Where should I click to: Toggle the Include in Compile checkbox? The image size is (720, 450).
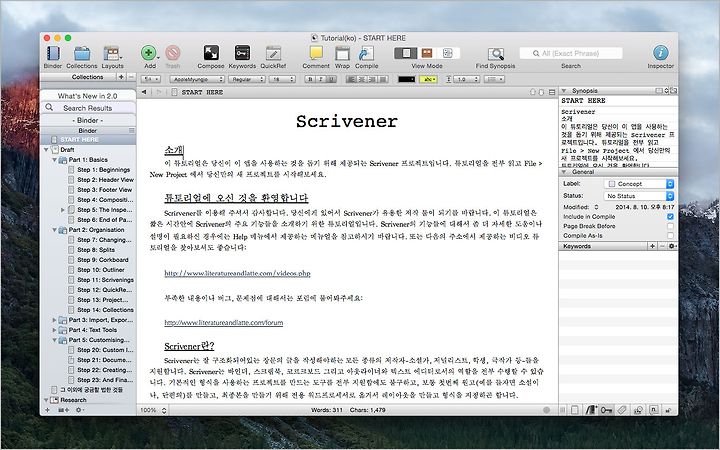point(670,216)
